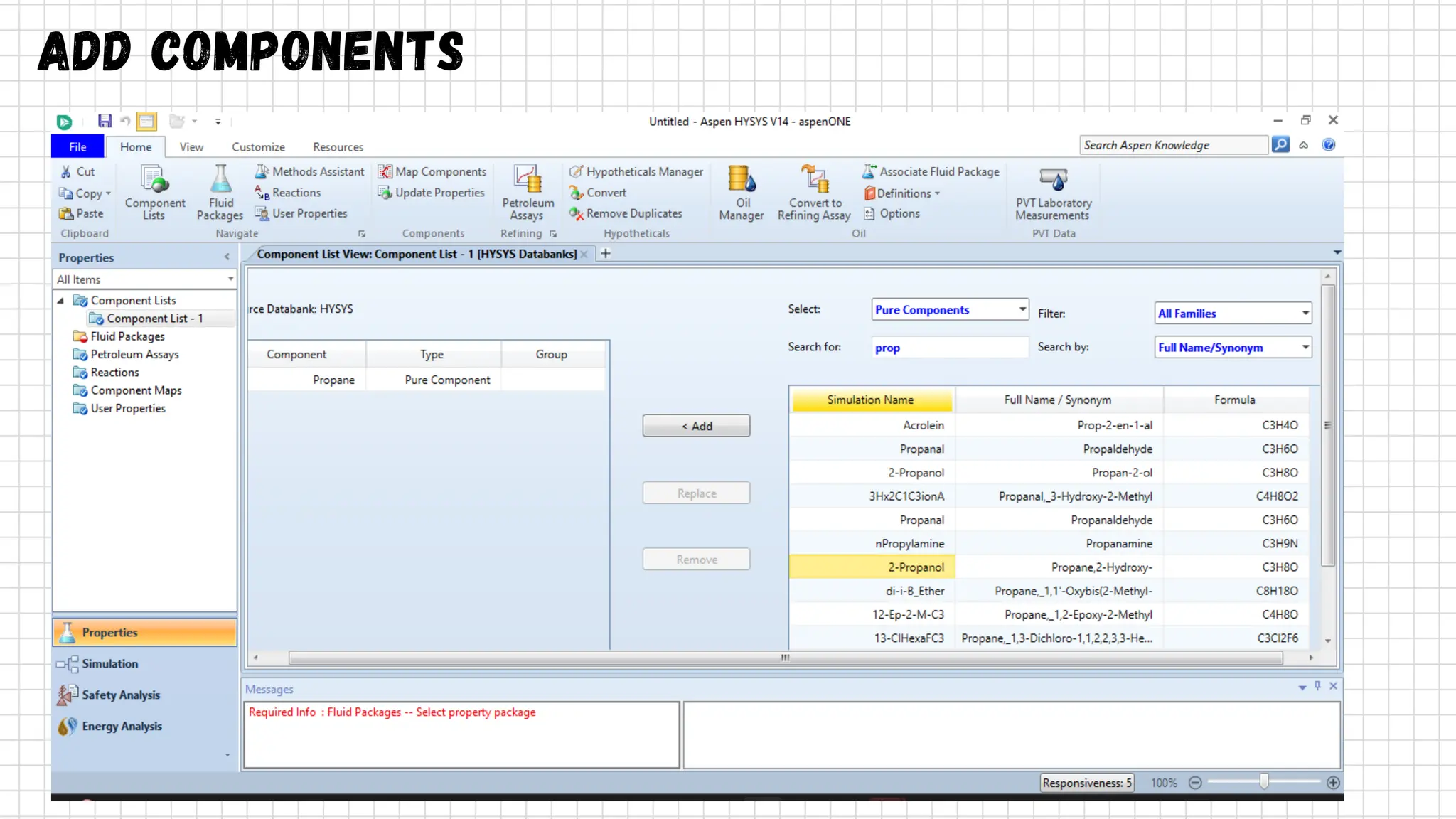Click Convert in the Hypotheticals group
Image resolution: width=1456 pixels, height=819 pixels.
coord(597,193)
